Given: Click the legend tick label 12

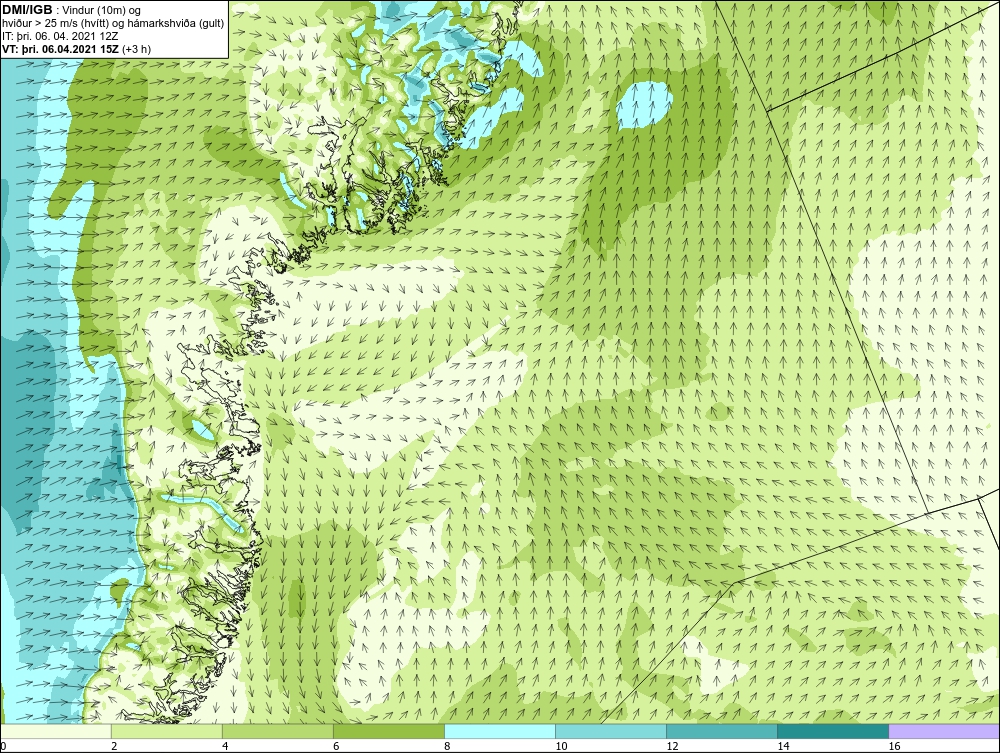Looking at the screenshot, I should click(x=672, y=746).
